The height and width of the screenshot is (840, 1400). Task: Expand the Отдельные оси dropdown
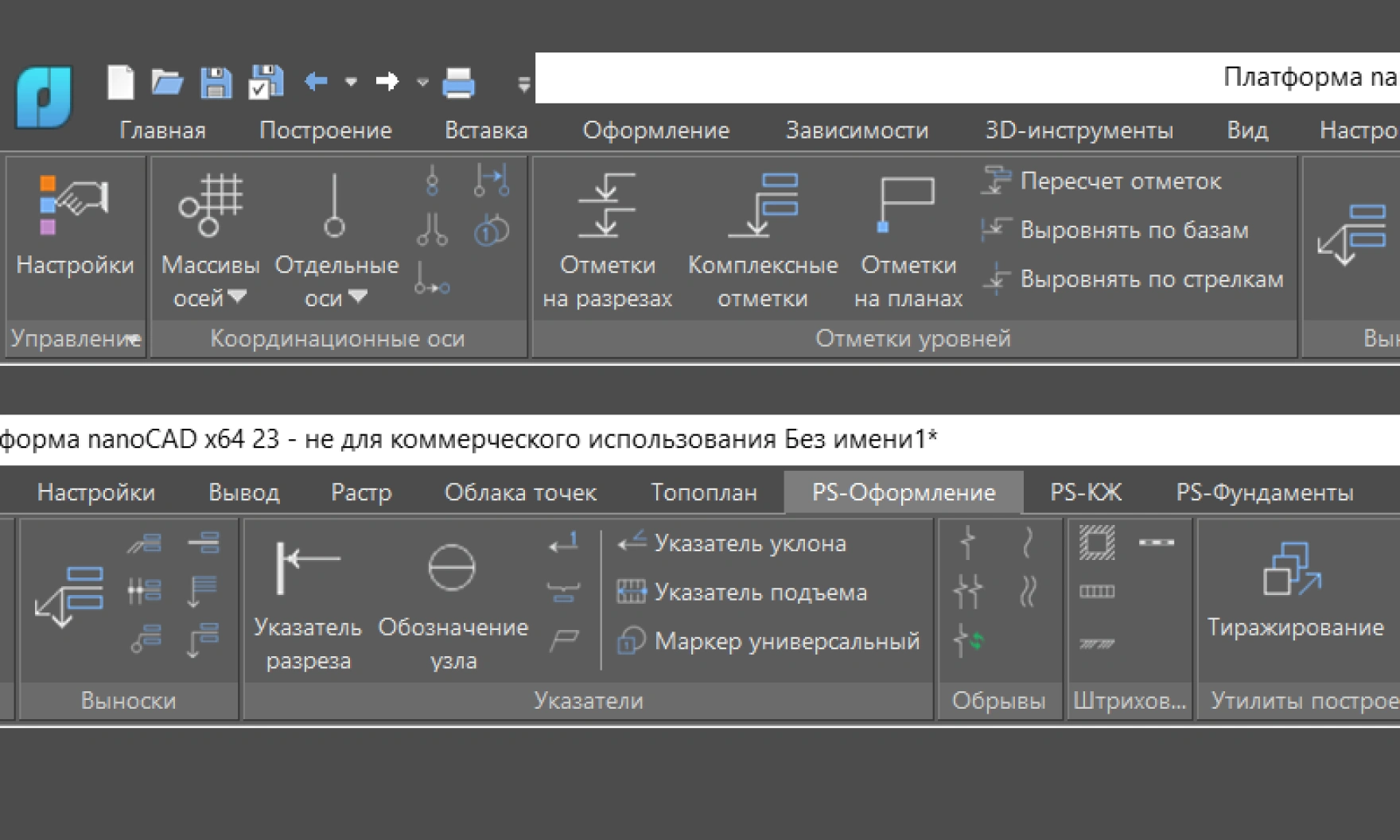tap(358, 297)
